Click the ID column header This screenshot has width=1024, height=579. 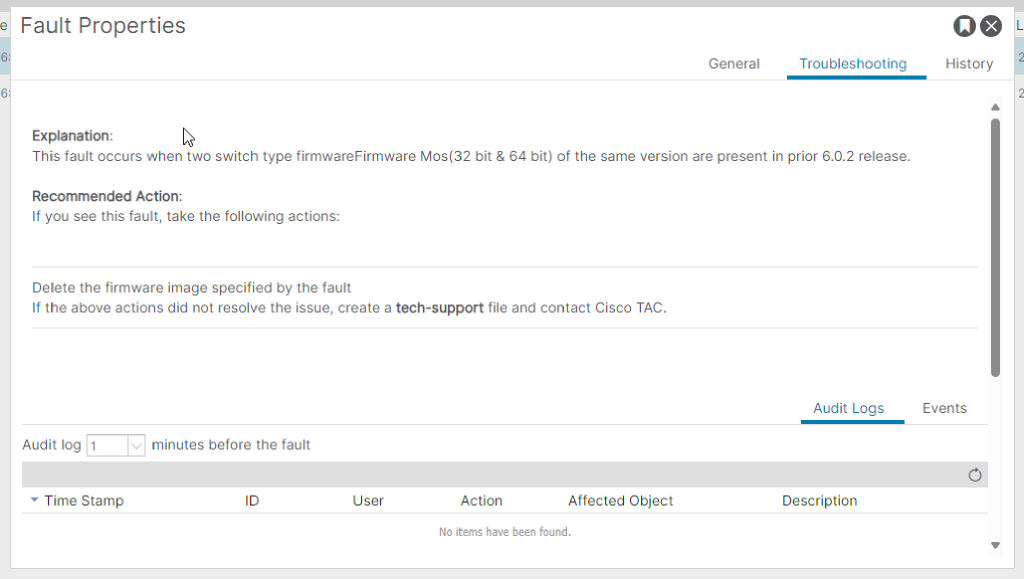(252, 501)
